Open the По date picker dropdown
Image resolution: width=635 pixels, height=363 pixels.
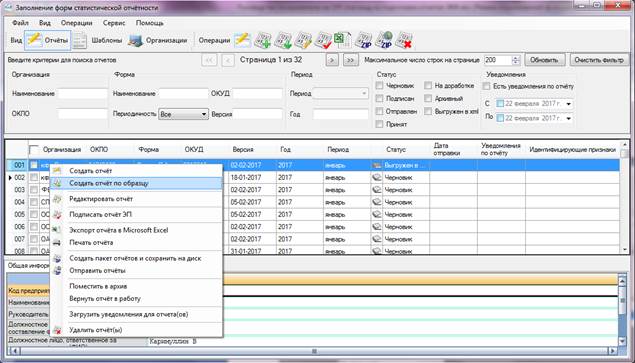coord(568,118)
